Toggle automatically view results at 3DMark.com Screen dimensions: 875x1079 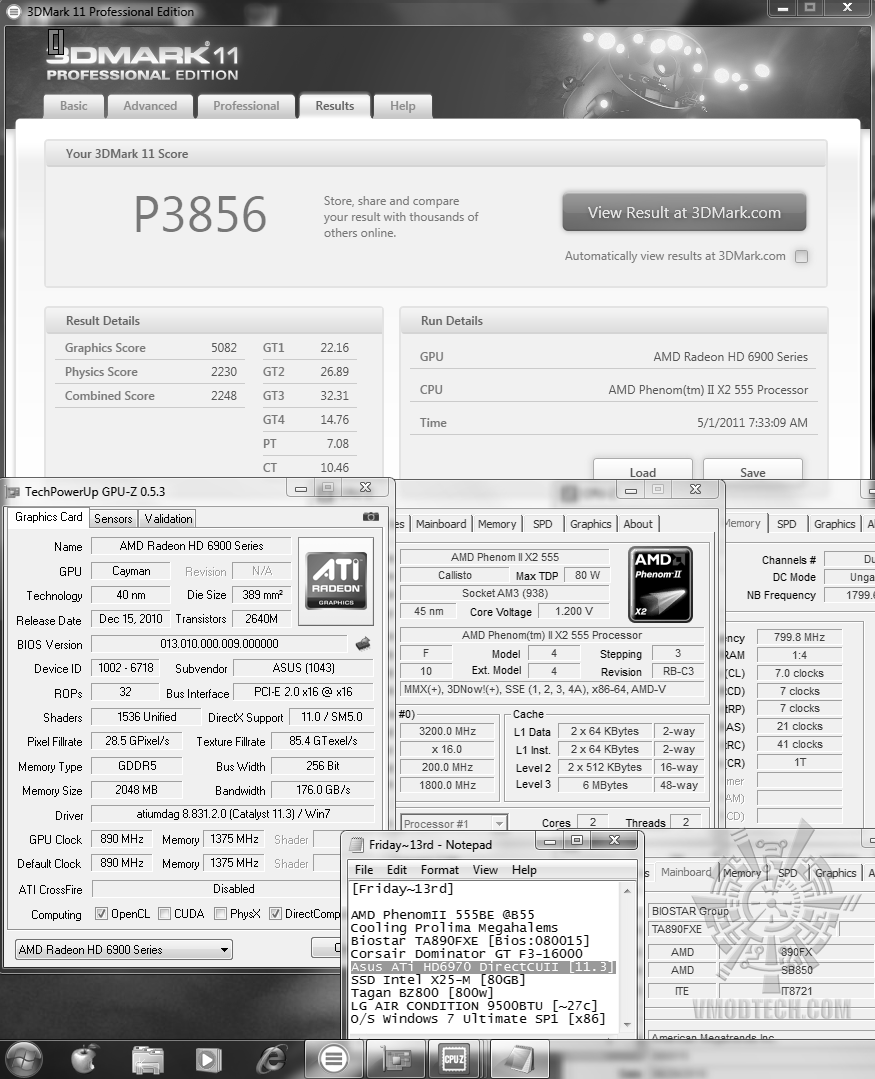point(801,256)
